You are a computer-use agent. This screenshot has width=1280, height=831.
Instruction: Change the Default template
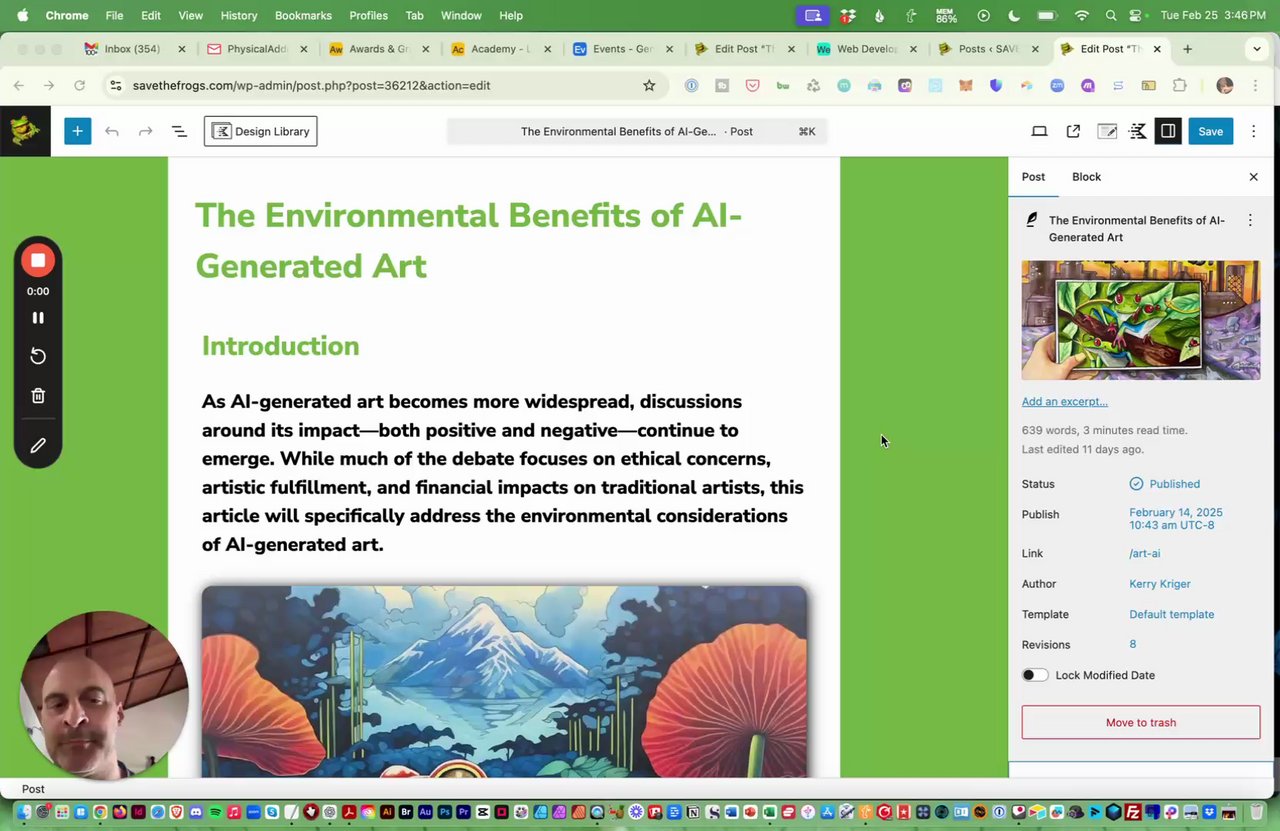pos(1172,614)
